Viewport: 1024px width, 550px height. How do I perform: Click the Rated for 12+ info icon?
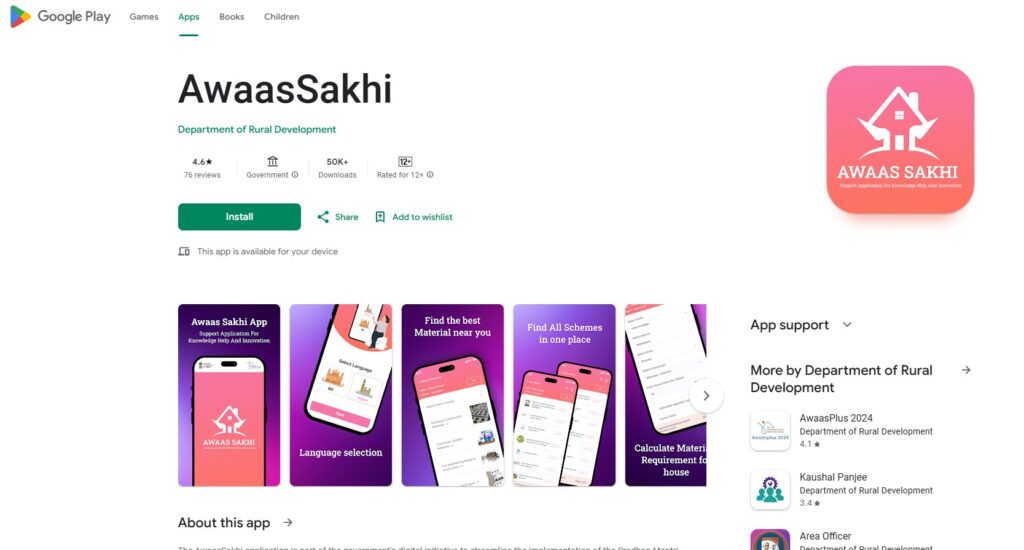pyautogui.click(x=430, y=175)
